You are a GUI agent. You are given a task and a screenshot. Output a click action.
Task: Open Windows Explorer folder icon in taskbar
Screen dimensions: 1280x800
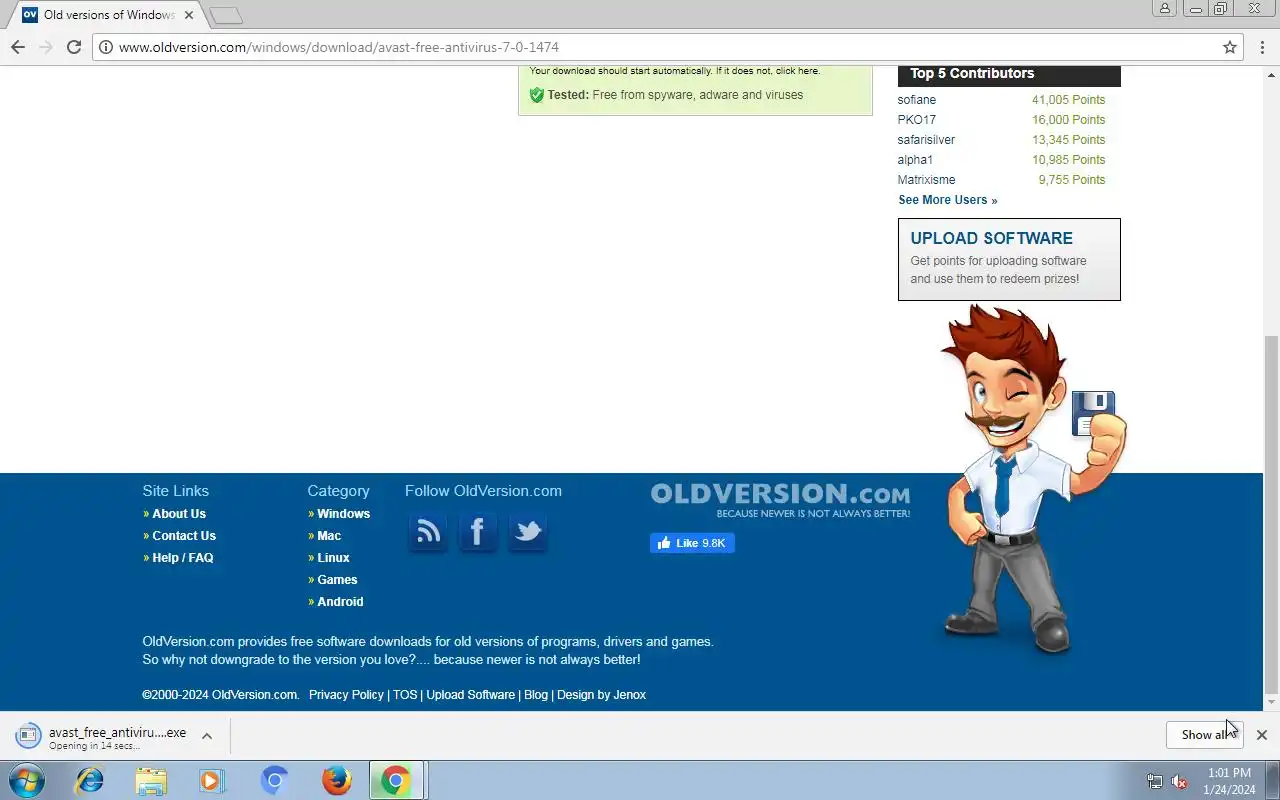[151, 780]
